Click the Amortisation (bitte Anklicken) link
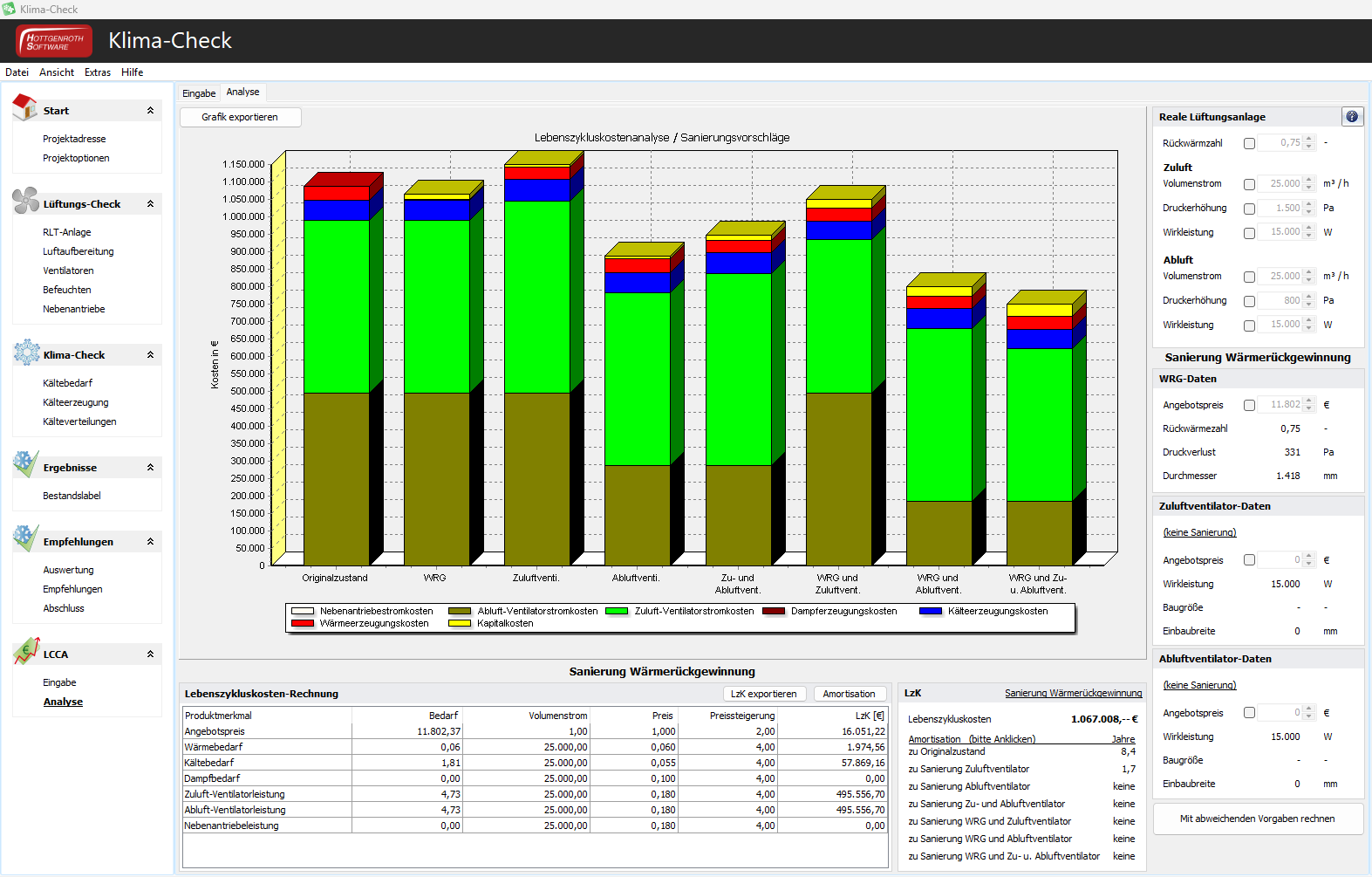Viewport: 1372px width, 877px height. click(x=972, y=739)
